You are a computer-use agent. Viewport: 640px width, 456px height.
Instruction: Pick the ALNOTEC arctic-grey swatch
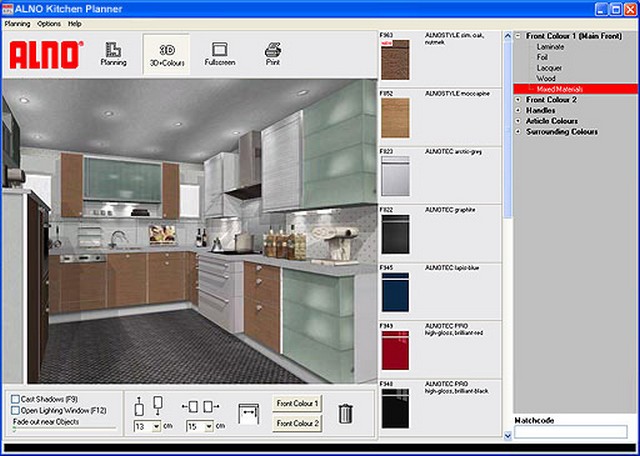point(395,176)
